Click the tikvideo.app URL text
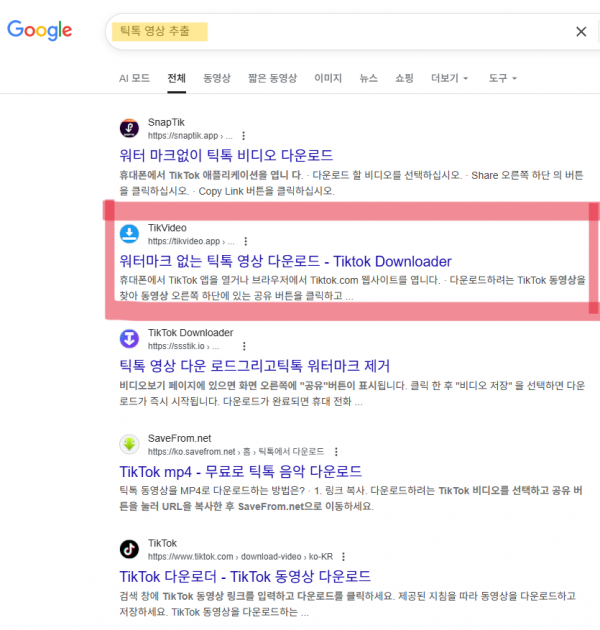Screen dimensions: 600x630 (191, 241)
